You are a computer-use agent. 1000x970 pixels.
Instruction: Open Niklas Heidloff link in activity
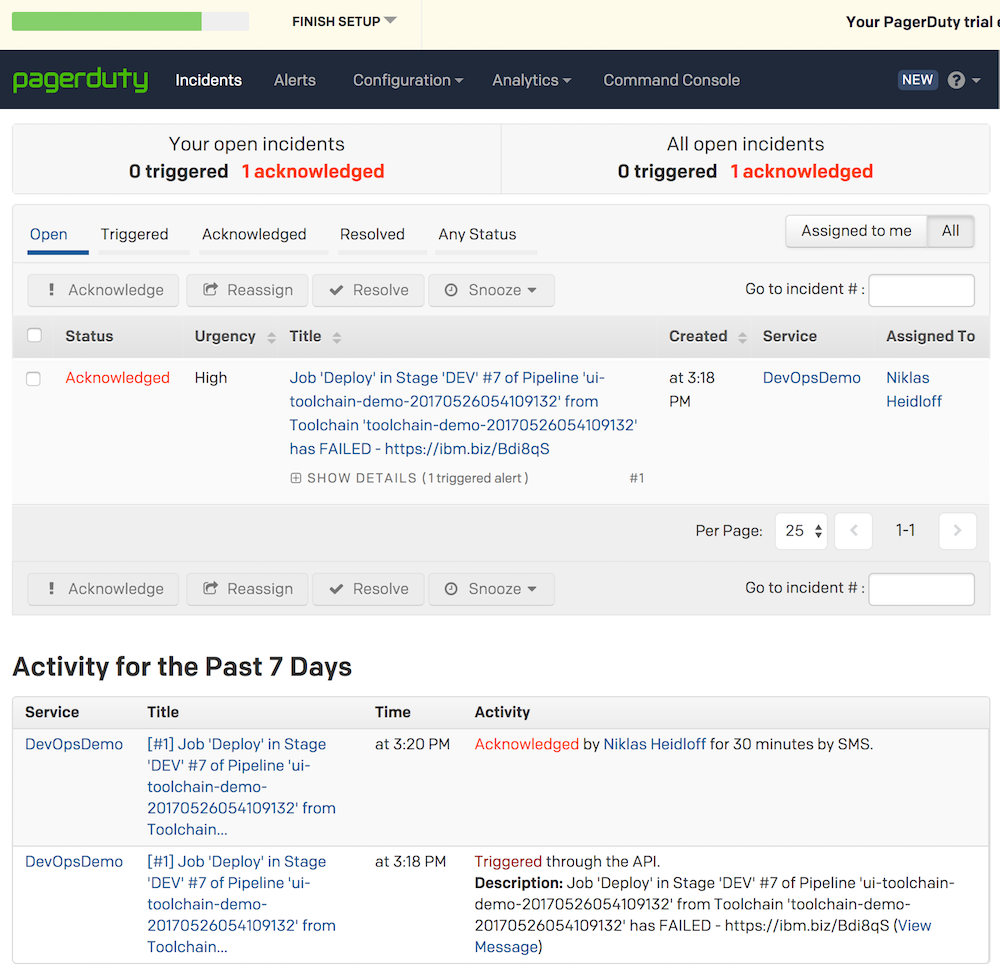[x=654, y=744]
